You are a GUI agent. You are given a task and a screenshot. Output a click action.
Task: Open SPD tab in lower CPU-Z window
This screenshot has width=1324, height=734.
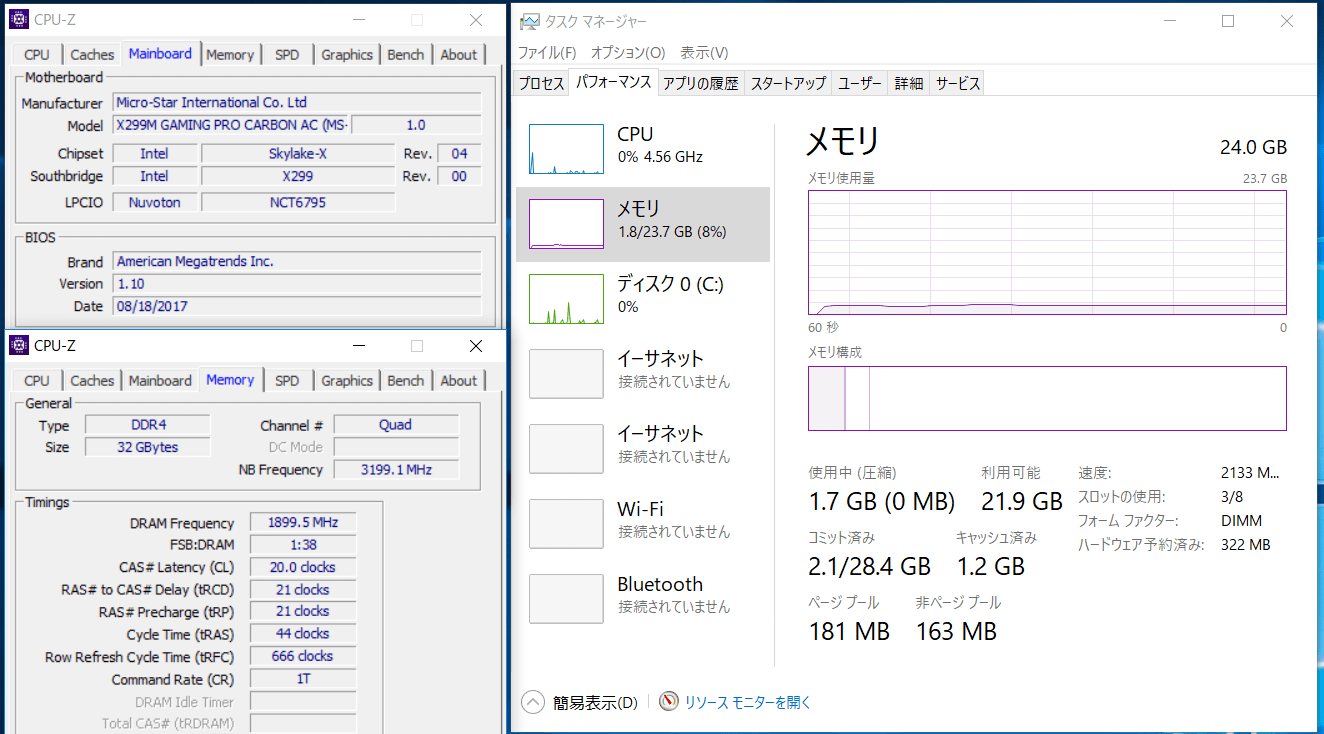(x=287, y=381)
